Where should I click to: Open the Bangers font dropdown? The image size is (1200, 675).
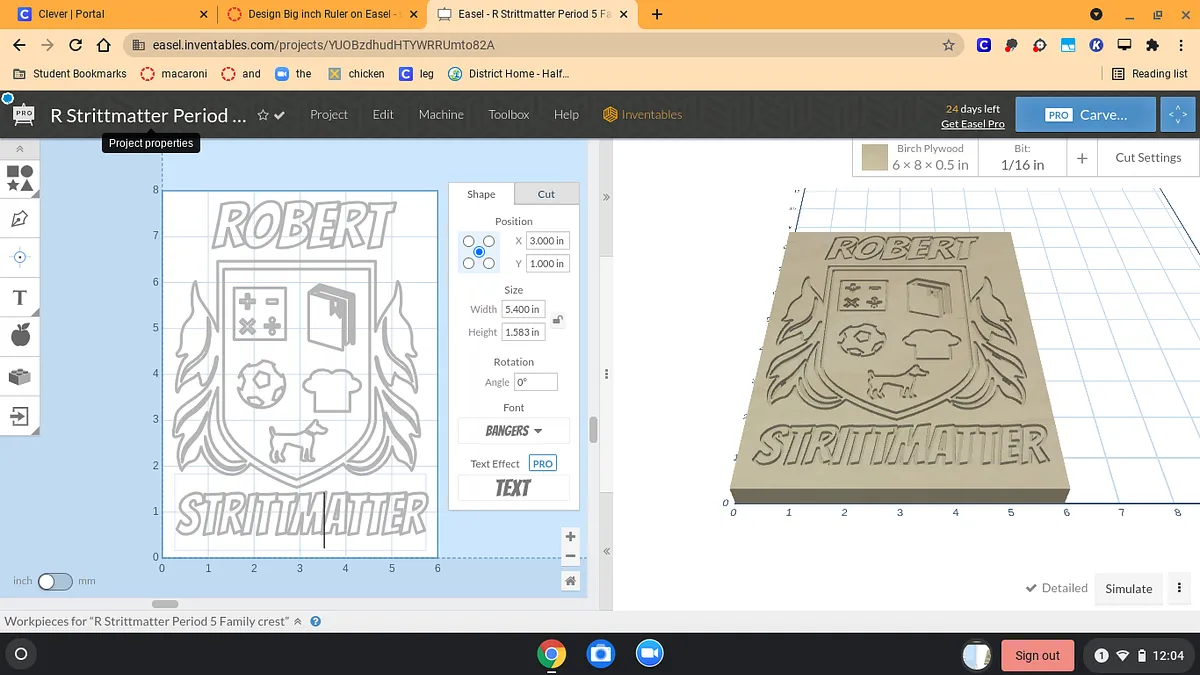513,431
